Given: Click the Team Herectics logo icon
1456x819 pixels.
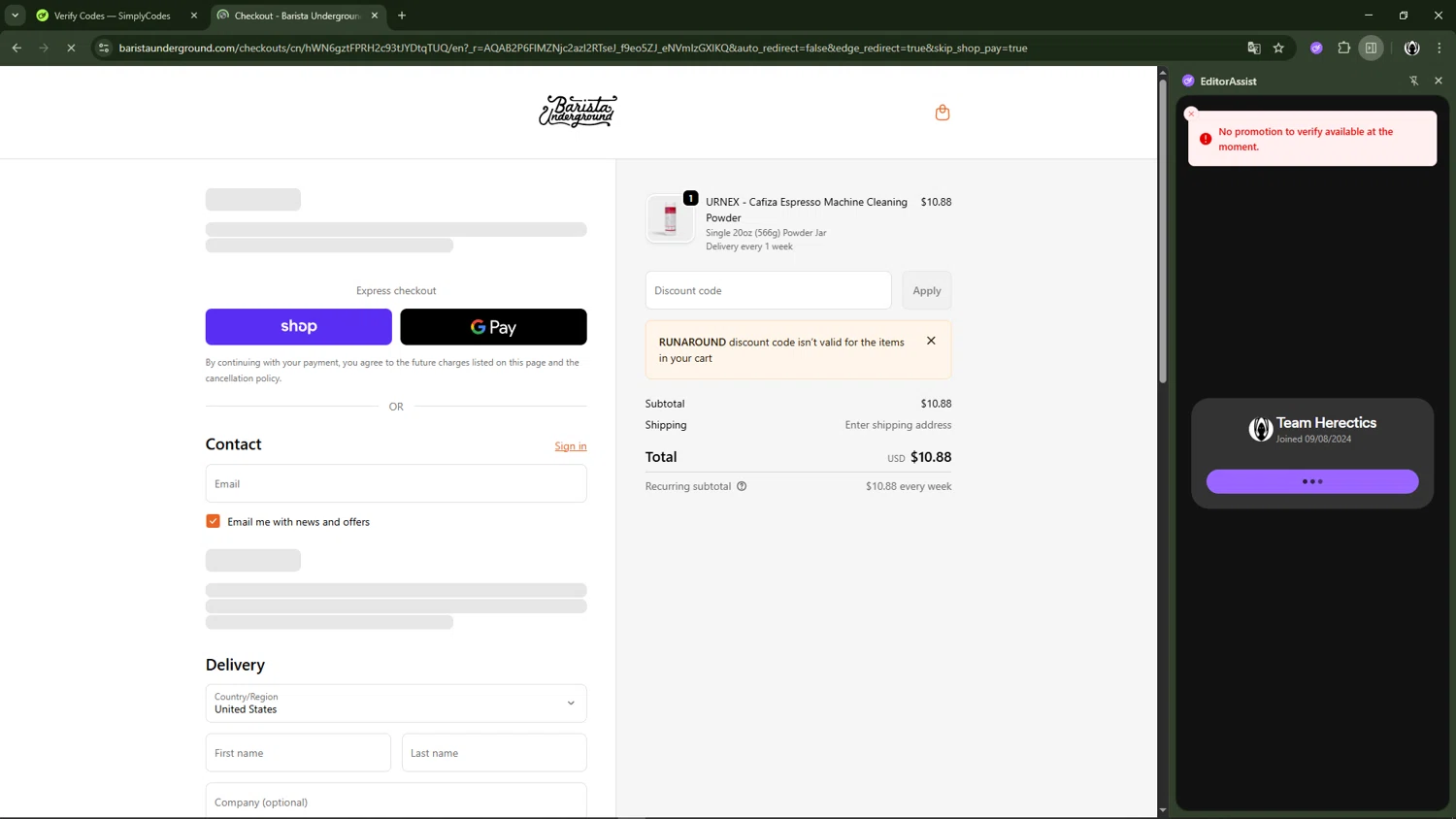Looking at the screenshot, I should tap(1260, 429).
